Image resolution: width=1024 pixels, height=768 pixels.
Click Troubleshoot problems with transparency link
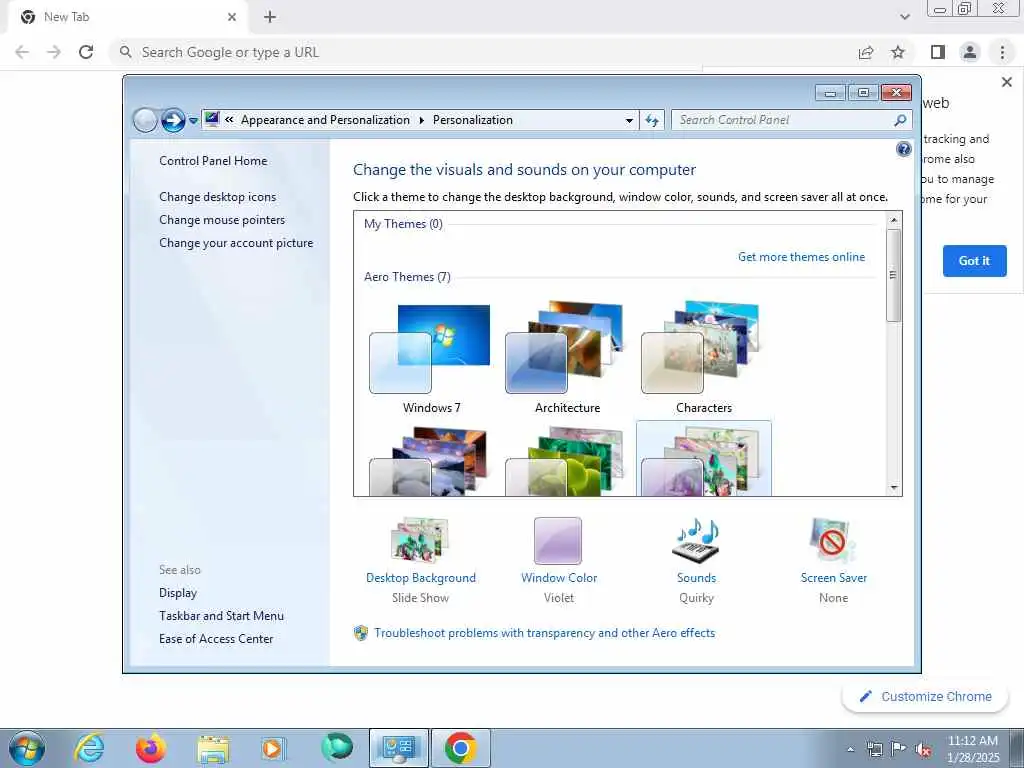[x=545, y=633]
